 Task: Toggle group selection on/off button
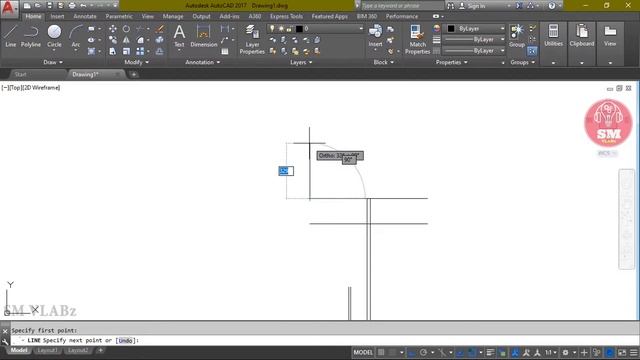click(532, 51)
